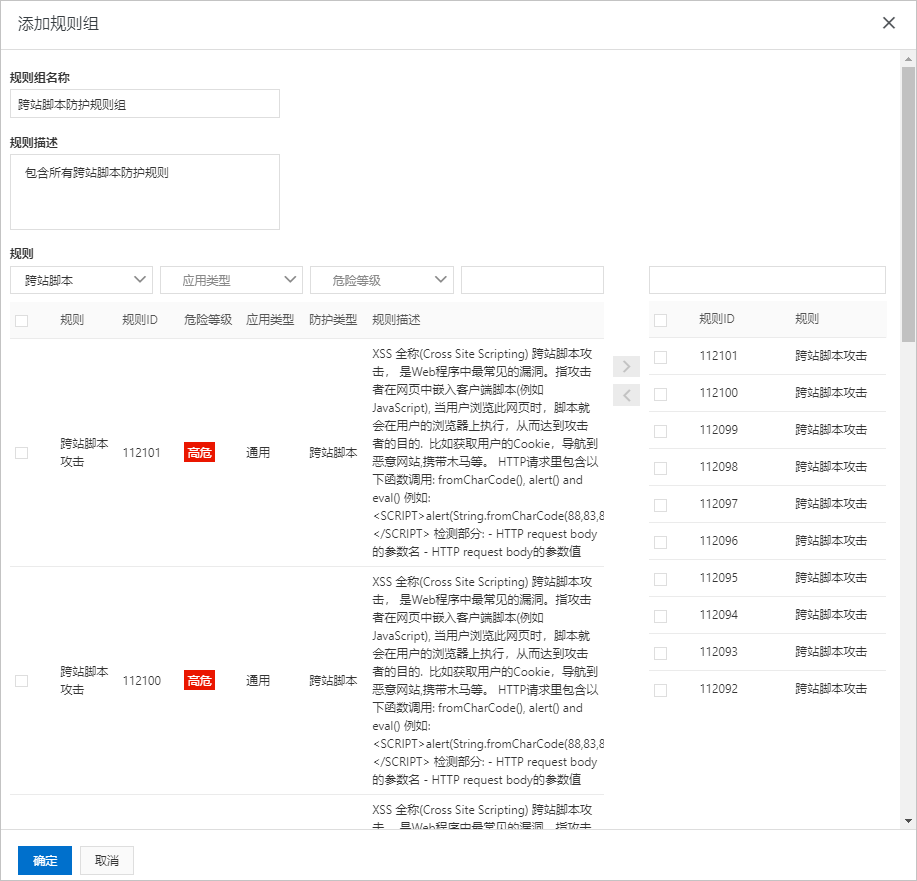Cancel with the 取消 button

[x=107, y=861]
